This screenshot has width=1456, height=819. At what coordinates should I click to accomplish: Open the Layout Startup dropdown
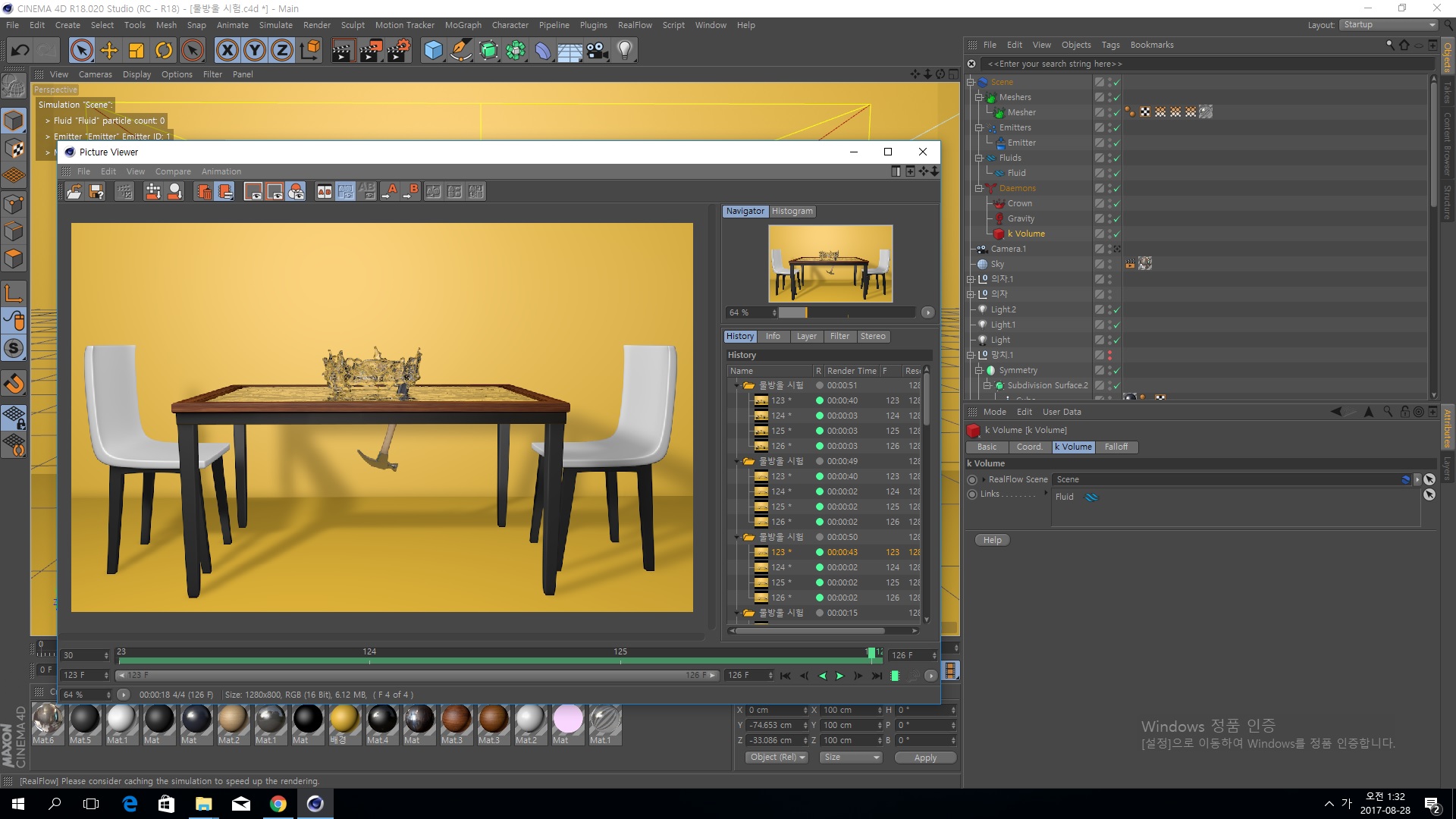1389,25
